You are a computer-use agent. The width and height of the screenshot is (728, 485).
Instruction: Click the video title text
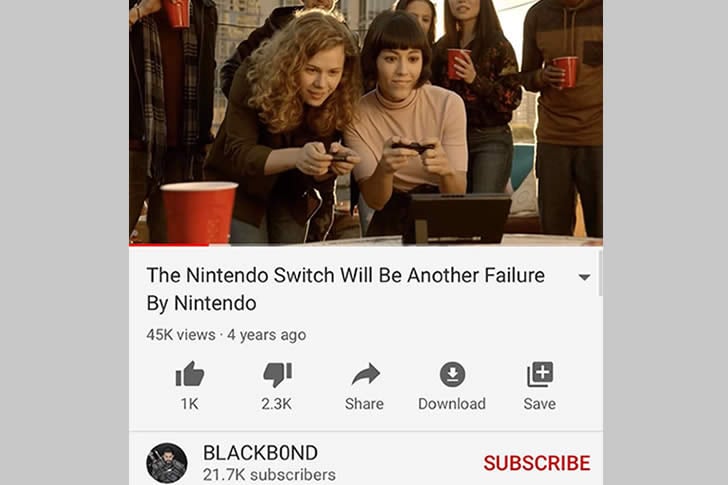pos(345,289)
